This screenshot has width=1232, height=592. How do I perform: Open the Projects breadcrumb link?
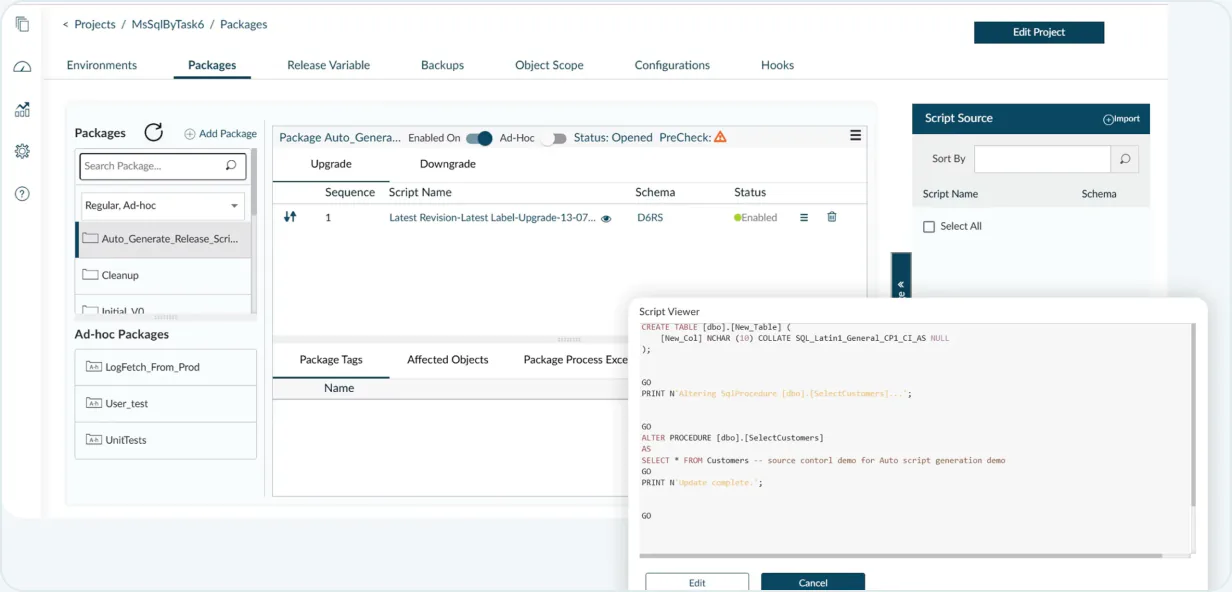(95, 24)
